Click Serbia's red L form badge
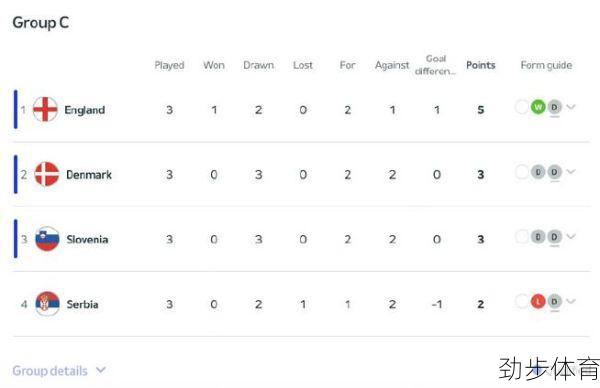Viewport: 600px width, 388px height. coord(538,302)
